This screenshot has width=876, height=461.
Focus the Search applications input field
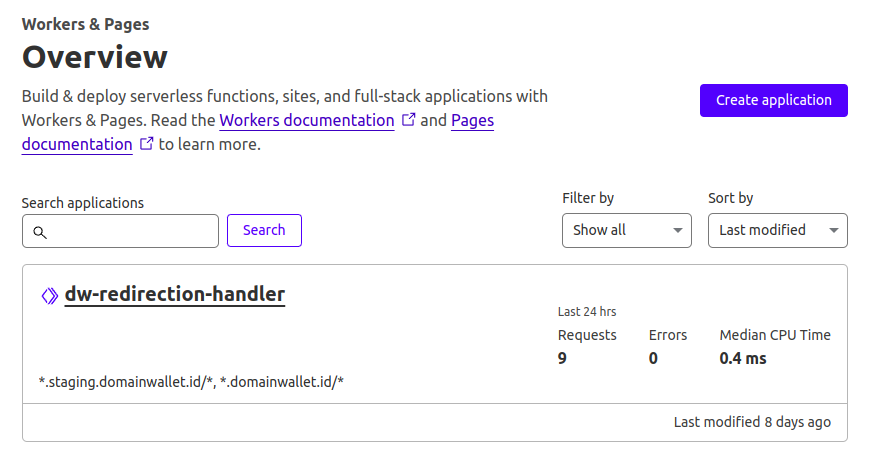point(120,231)
